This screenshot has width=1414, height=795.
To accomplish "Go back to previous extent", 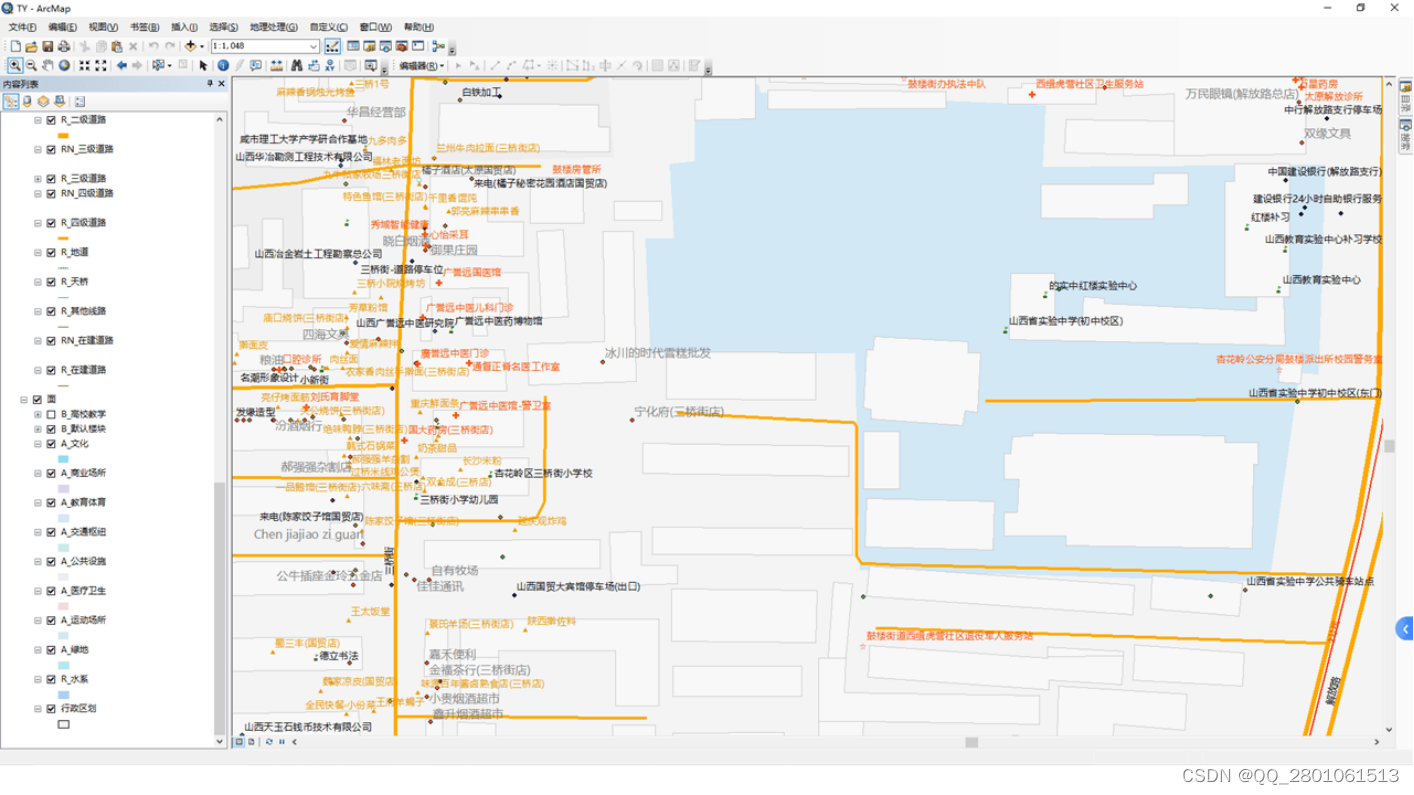I will (122, 66).
